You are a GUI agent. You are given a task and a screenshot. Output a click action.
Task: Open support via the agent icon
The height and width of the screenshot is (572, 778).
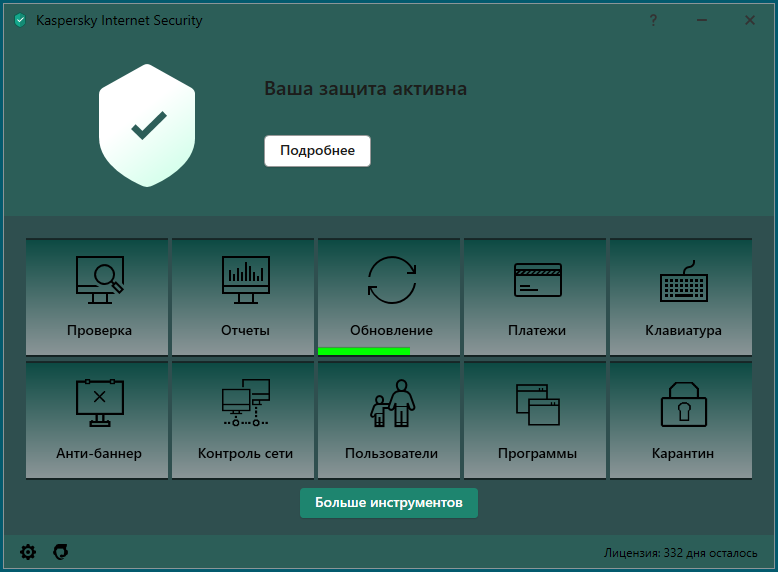coord(61,552)
